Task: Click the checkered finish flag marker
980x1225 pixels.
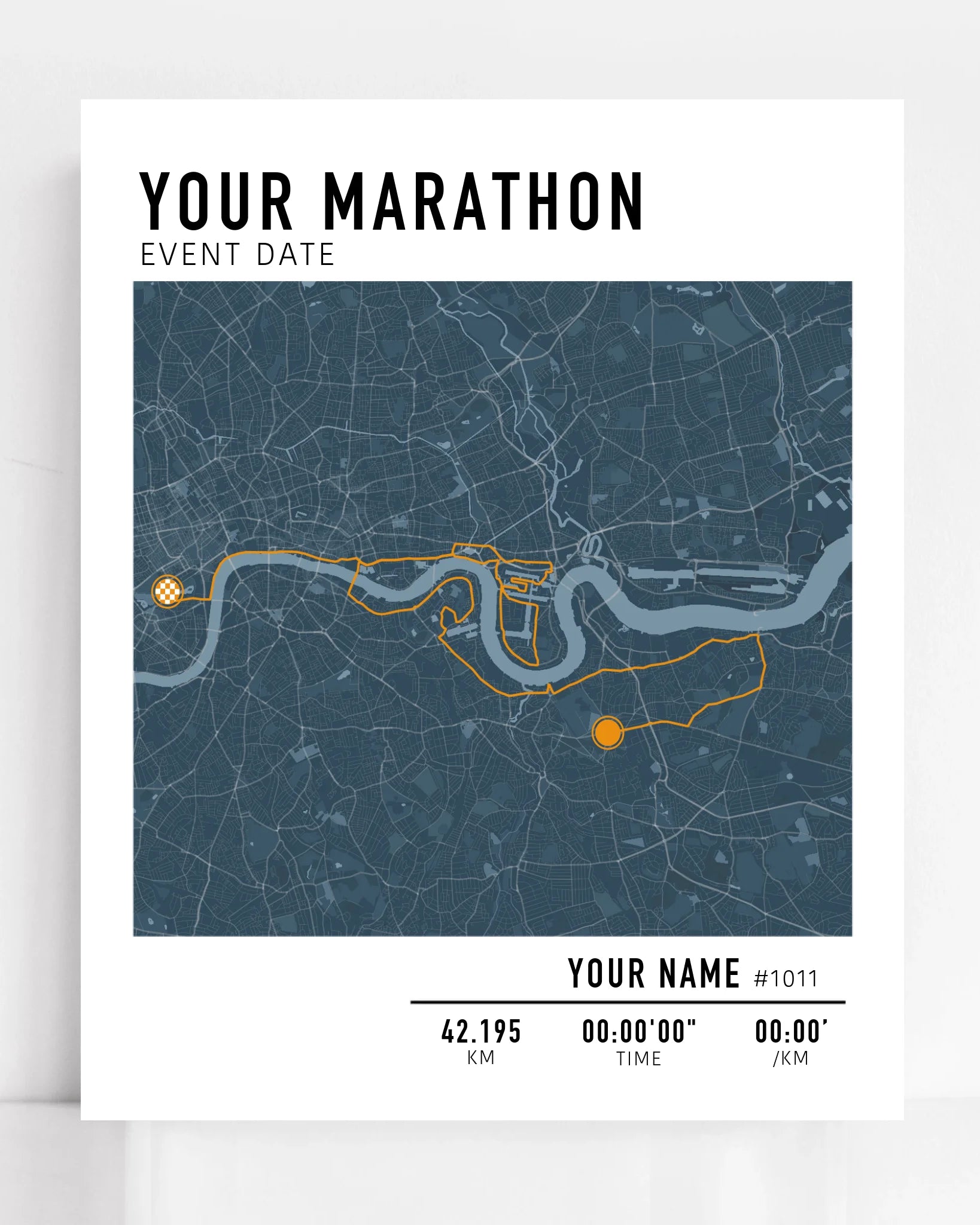Action: pyautogui.click(x=167, y=592)
